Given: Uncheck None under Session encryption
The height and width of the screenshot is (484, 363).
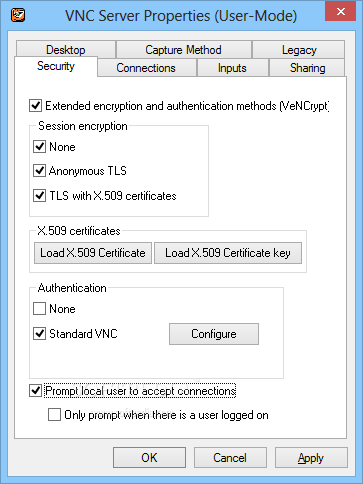Looking at the screenshot, I should coord(39,147).
